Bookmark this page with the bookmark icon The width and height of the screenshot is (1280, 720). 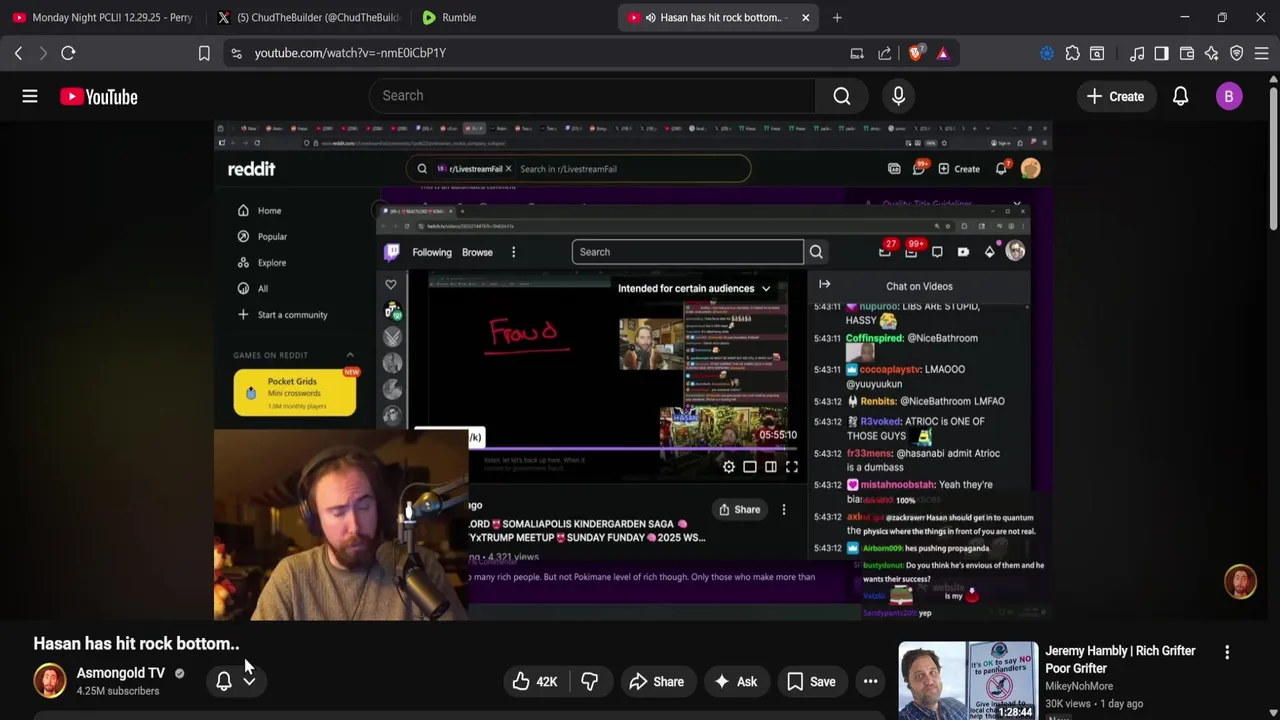pyautogui.click(x=204, y=53)
